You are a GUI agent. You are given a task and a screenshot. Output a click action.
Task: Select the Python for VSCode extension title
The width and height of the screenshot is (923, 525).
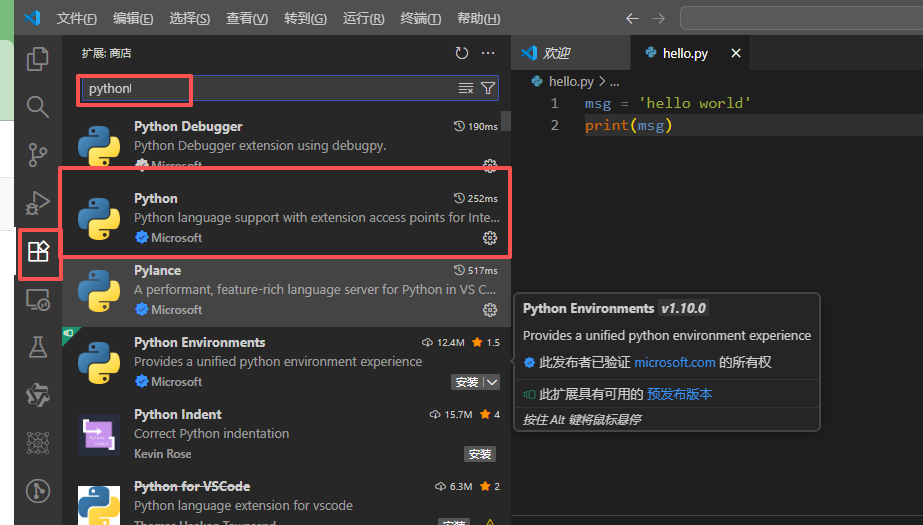pos(192,486)
